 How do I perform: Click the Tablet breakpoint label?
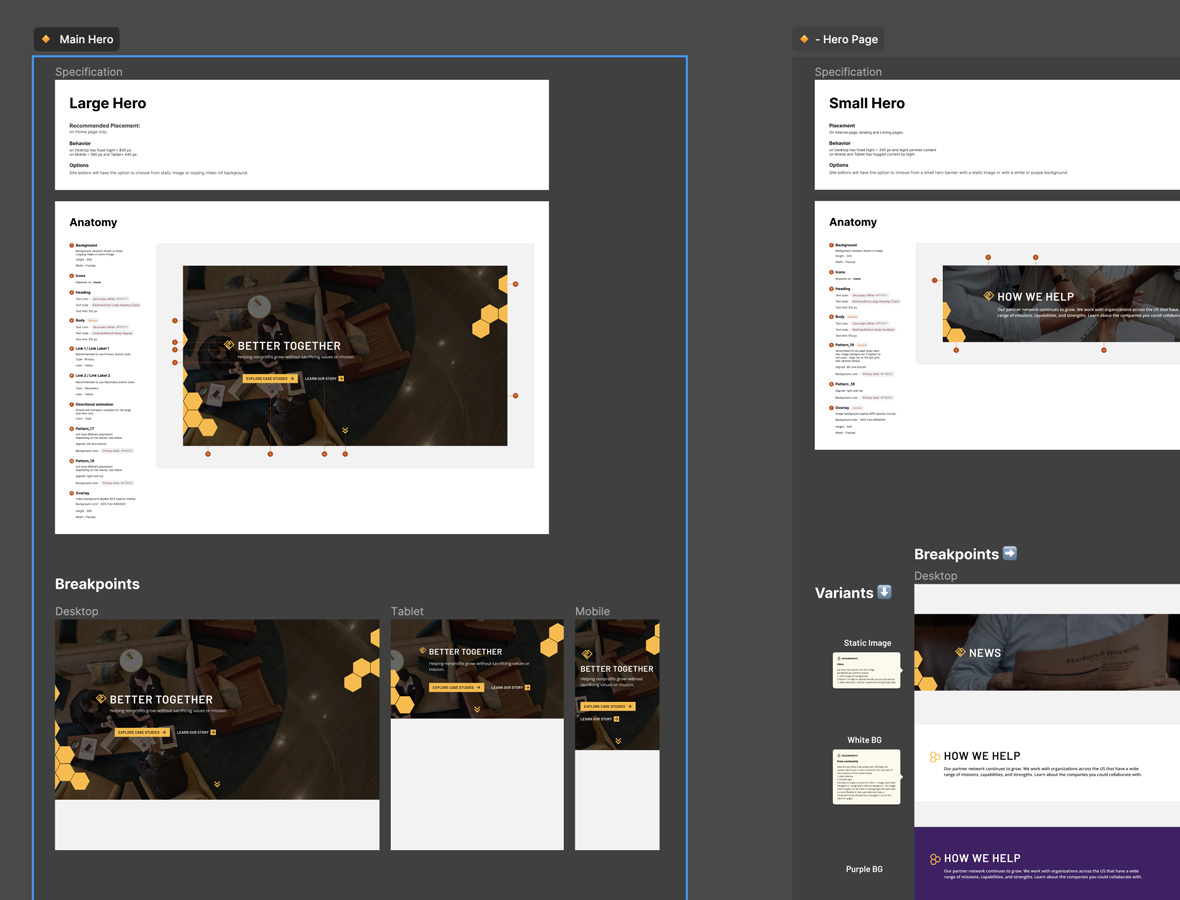coord(407,611)
